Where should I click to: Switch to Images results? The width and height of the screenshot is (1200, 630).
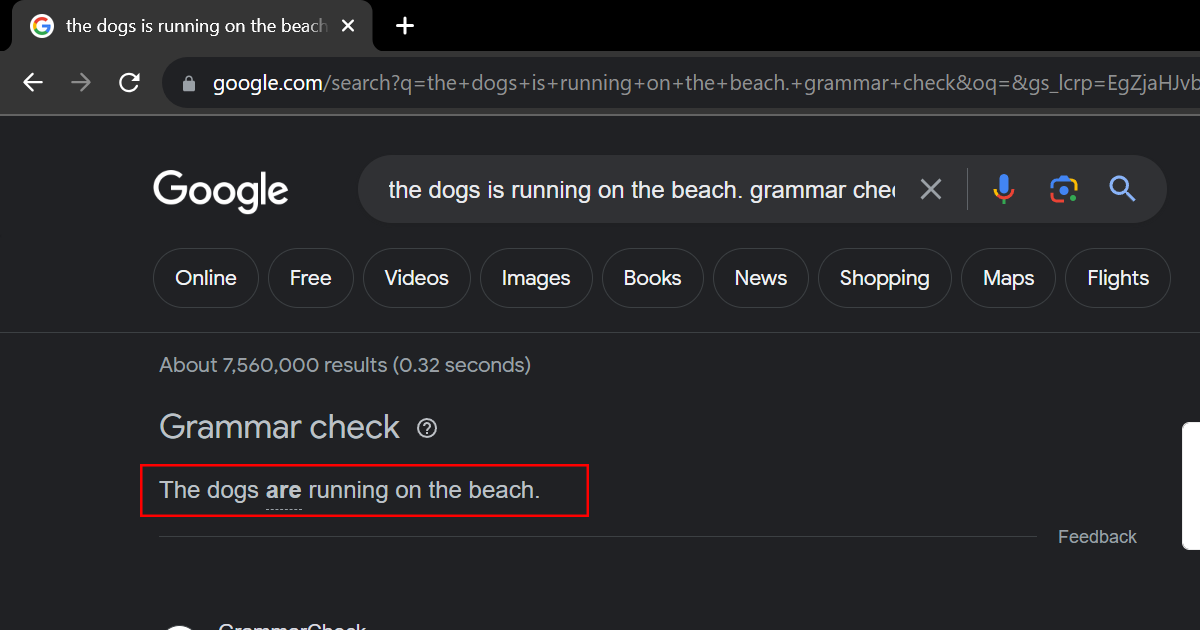coord(536,278)
